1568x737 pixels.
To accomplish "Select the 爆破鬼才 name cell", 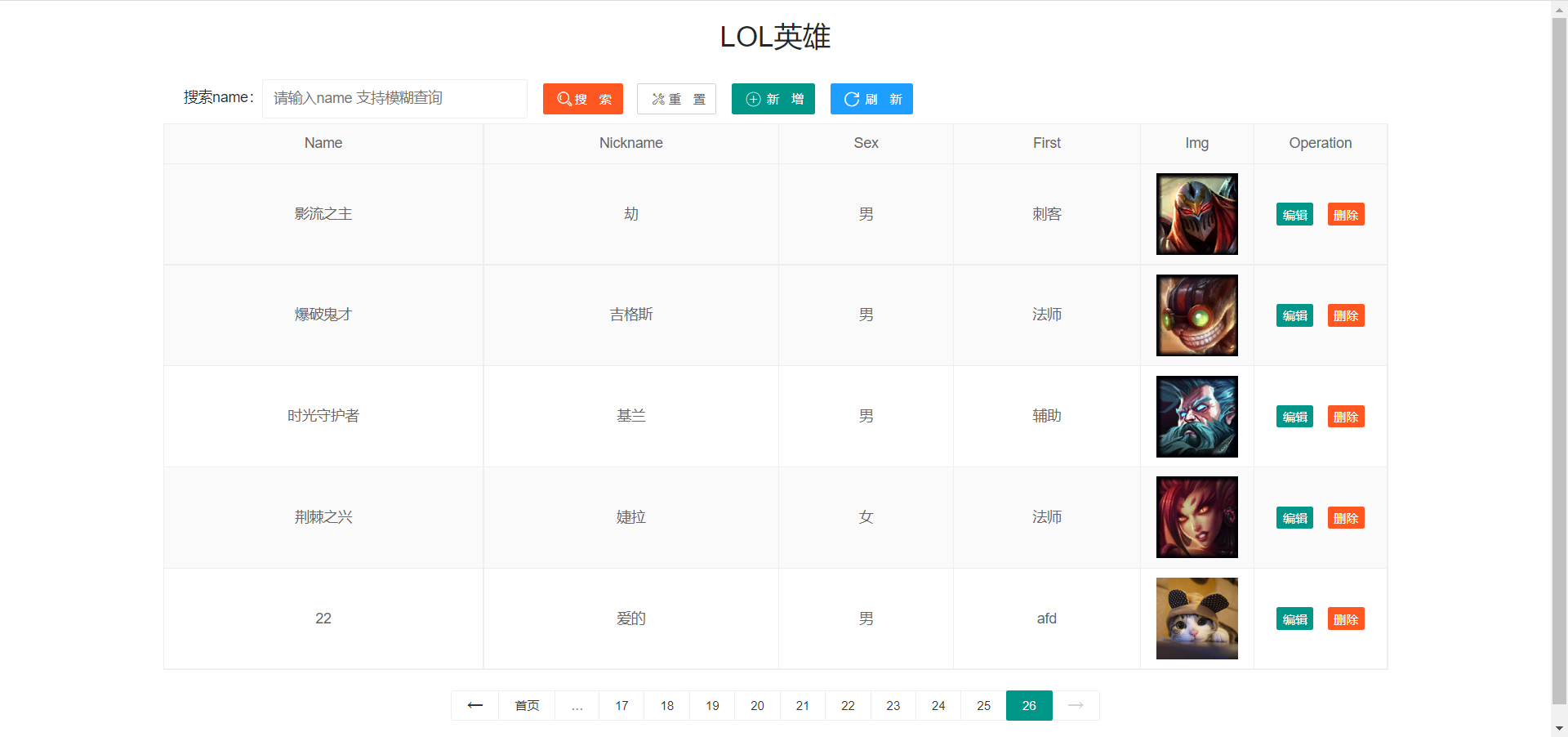I will 323,315.
